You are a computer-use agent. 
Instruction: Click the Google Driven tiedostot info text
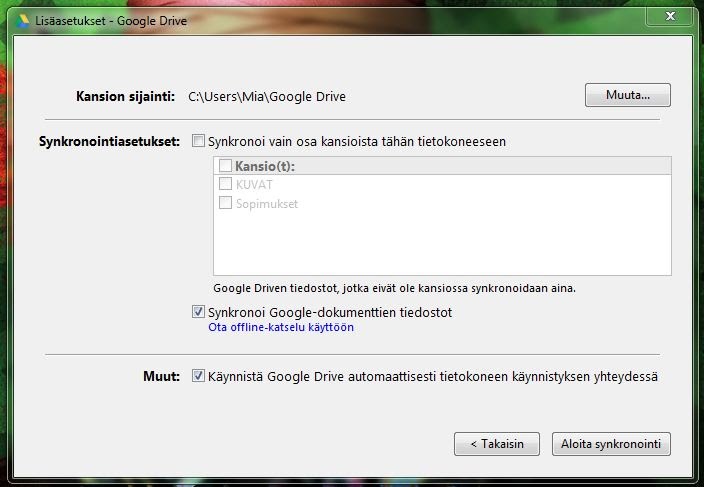(x=395, y=288)
